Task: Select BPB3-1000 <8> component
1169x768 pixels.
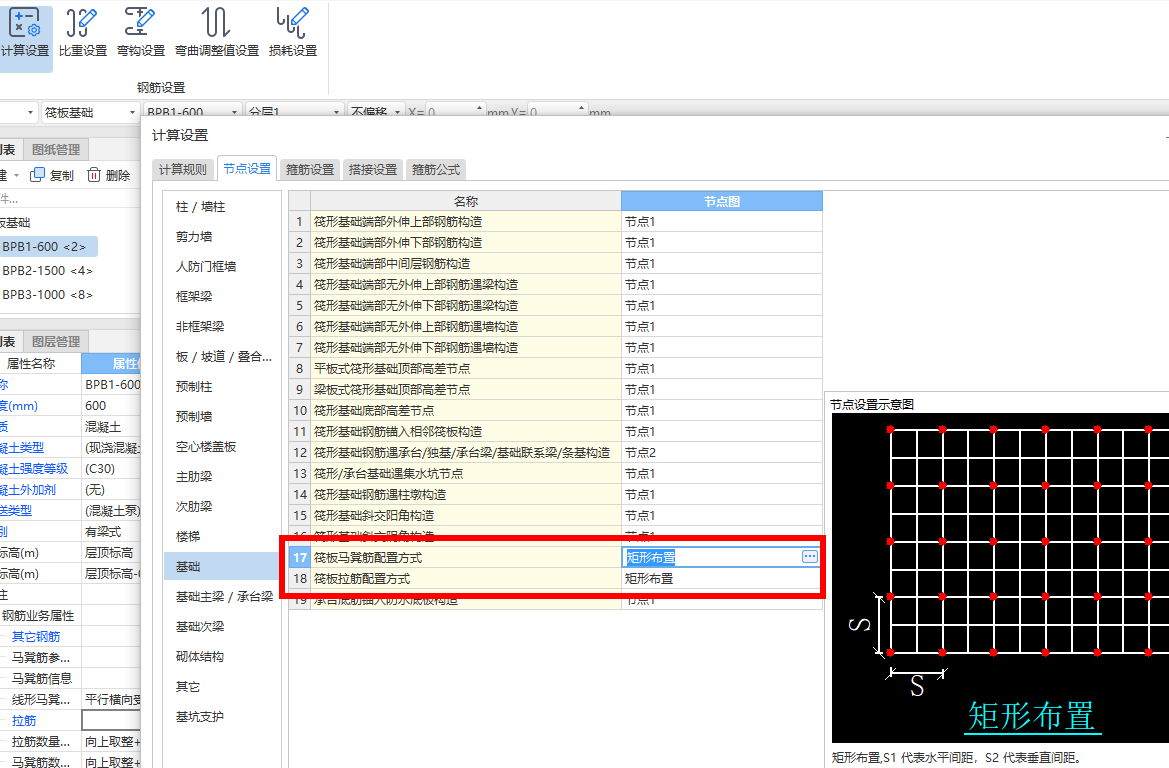Action: click(48, 295)
